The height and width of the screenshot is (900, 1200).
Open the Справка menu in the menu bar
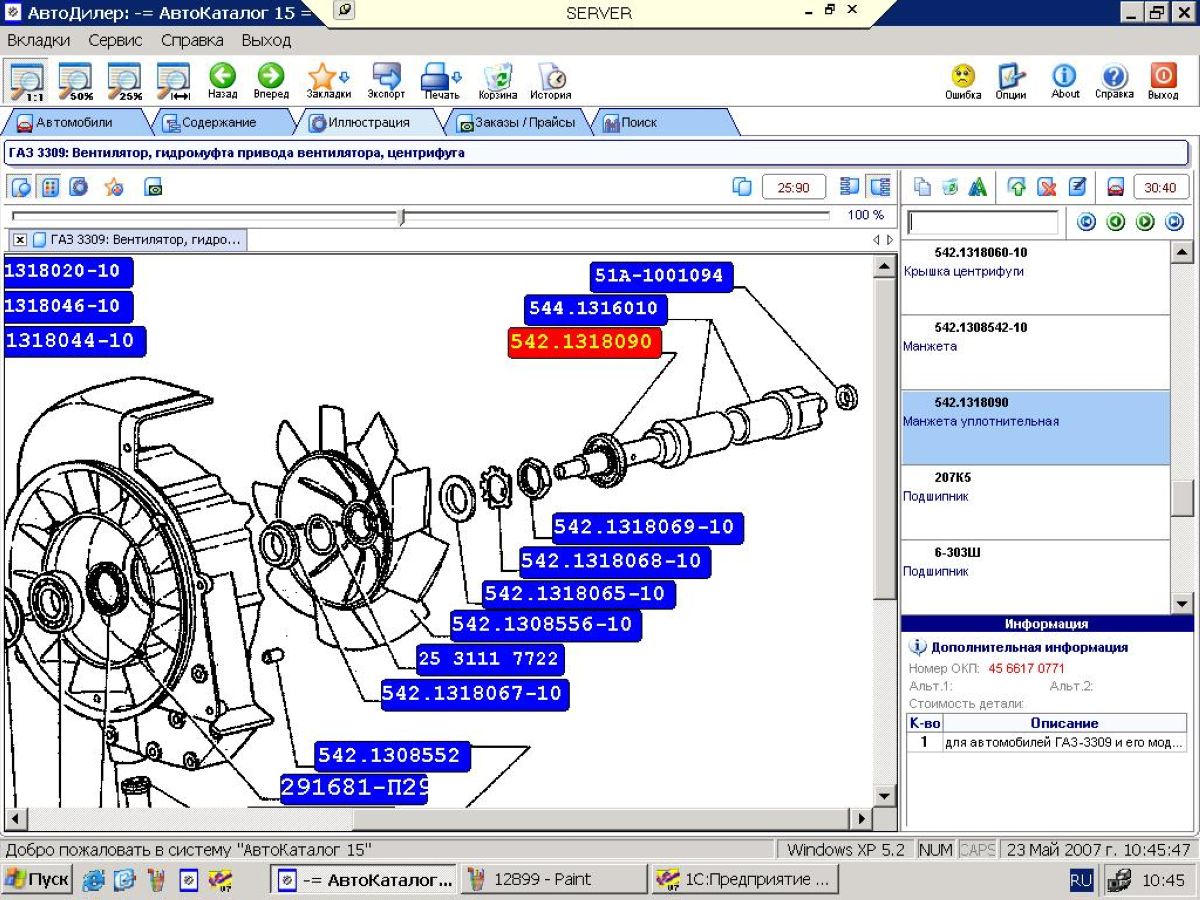[192, 40]
